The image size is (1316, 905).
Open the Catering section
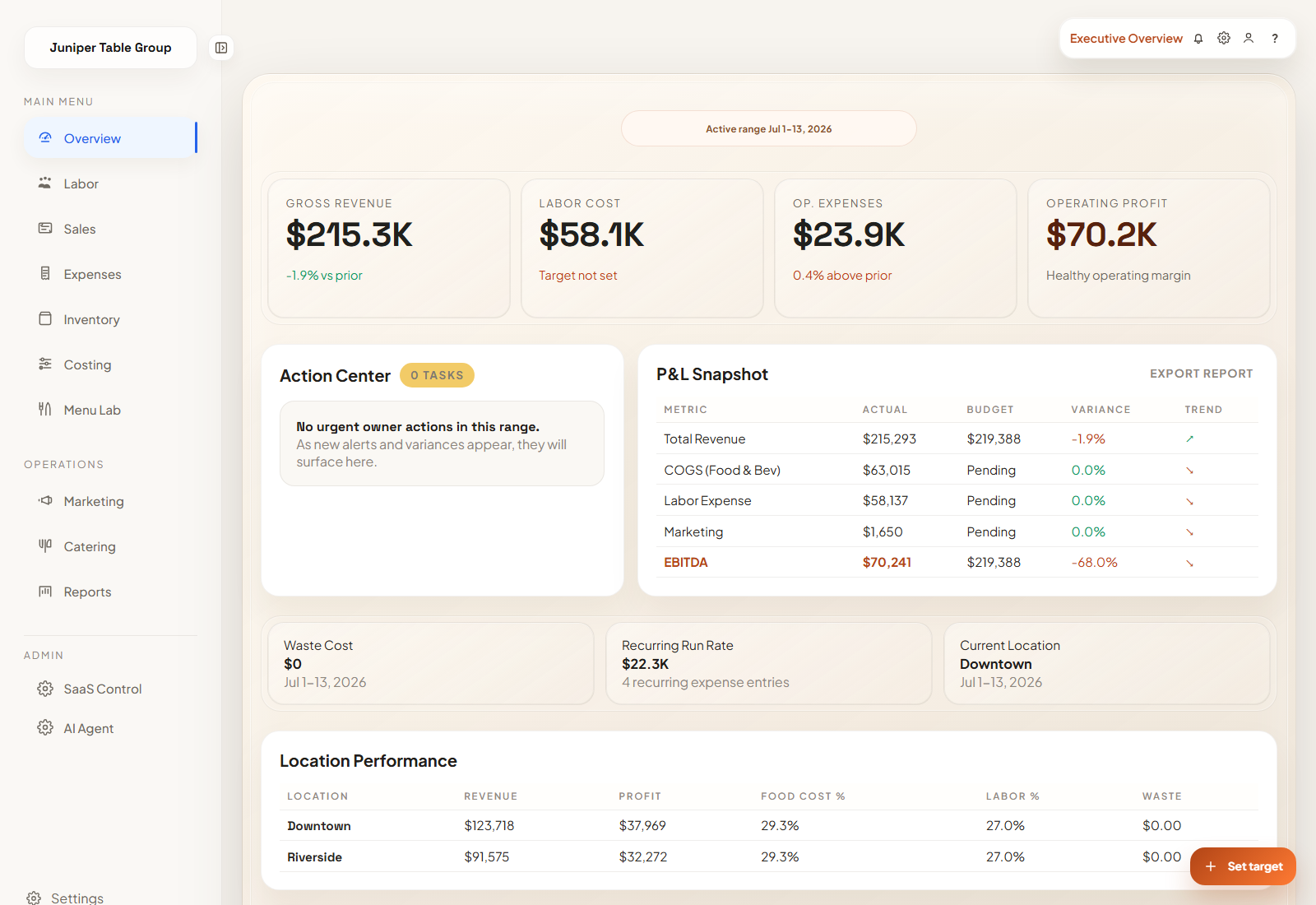(x=111, y=546)
